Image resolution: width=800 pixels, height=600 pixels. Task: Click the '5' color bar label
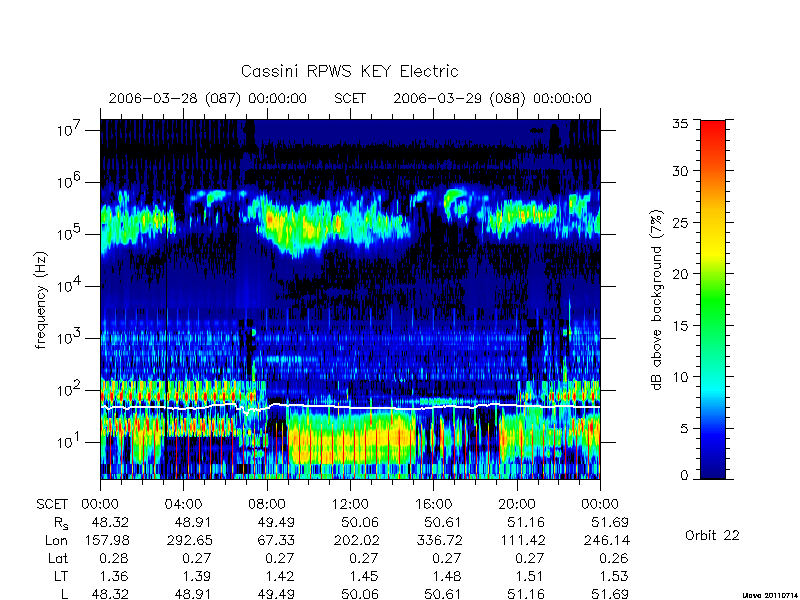pyautogui.click(x=684, y=428)
